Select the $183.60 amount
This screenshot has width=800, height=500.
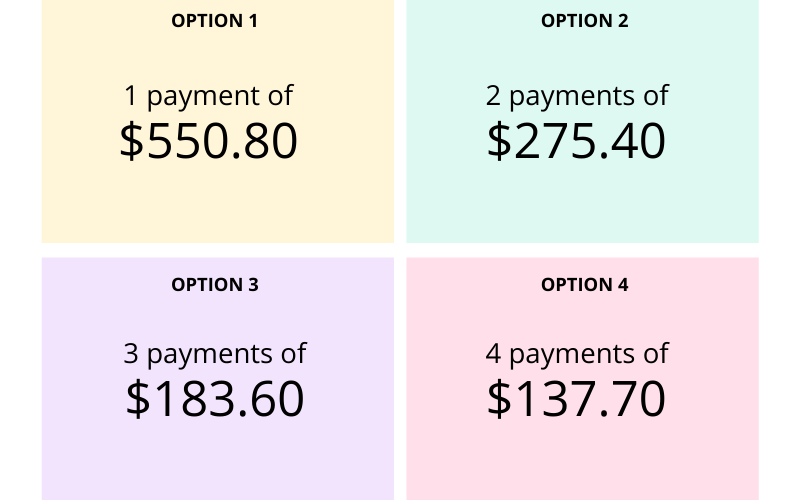(x=214, y=399)
